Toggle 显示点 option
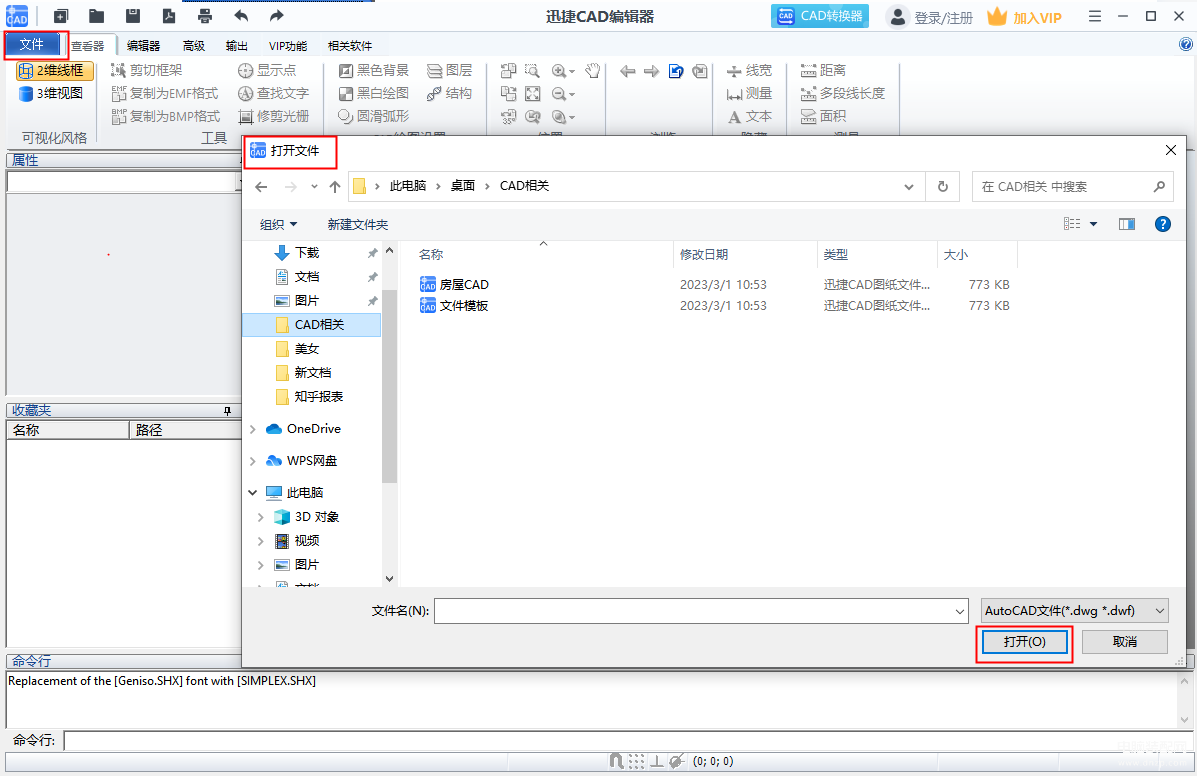Image resolution: width=1197 pixels, height=776 pixels. [267, 70]
